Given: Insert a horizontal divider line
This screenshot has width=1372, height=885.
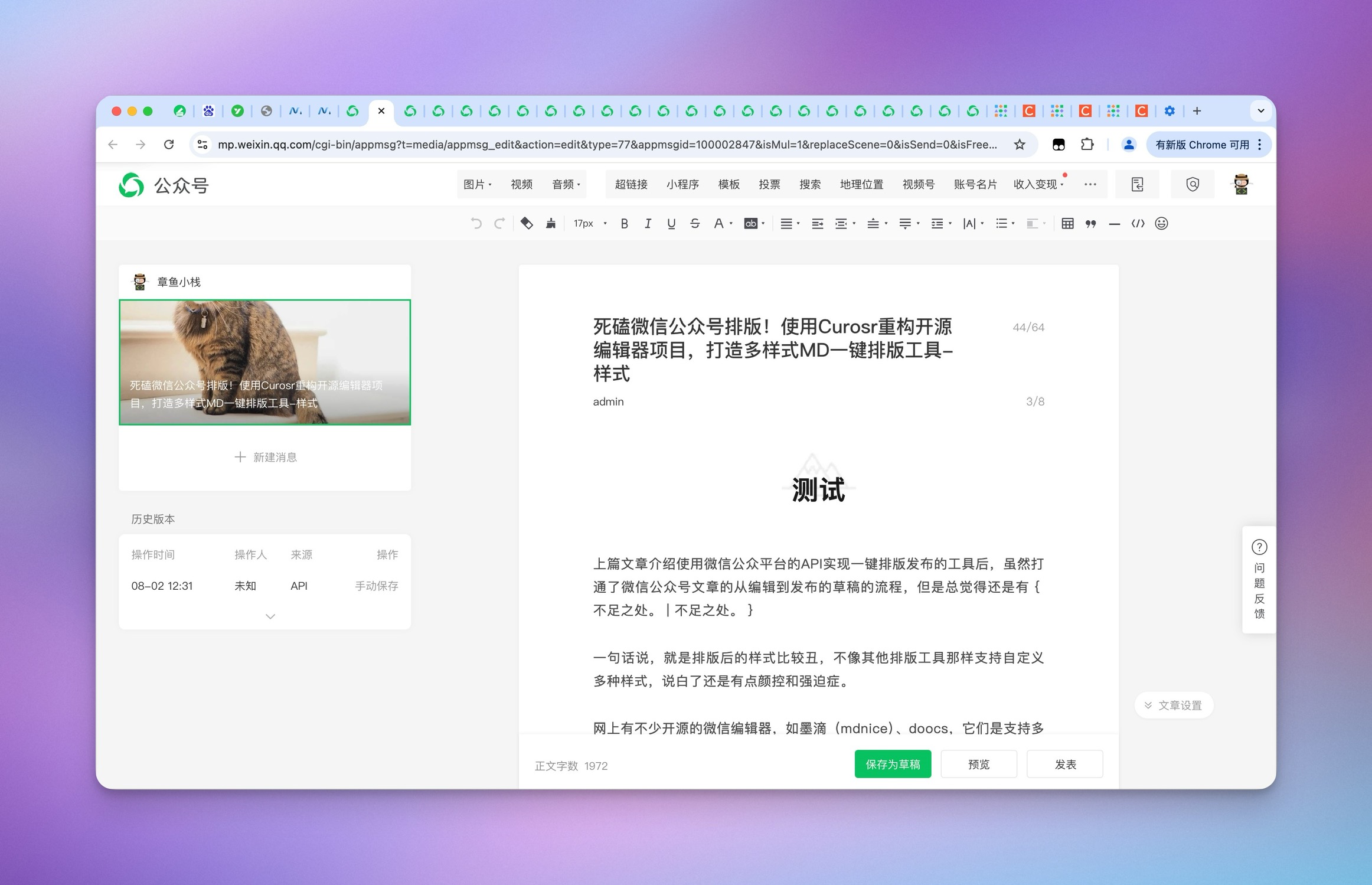Looking at the screenshot, I should pyautogui.click(x=1115, y=223).
